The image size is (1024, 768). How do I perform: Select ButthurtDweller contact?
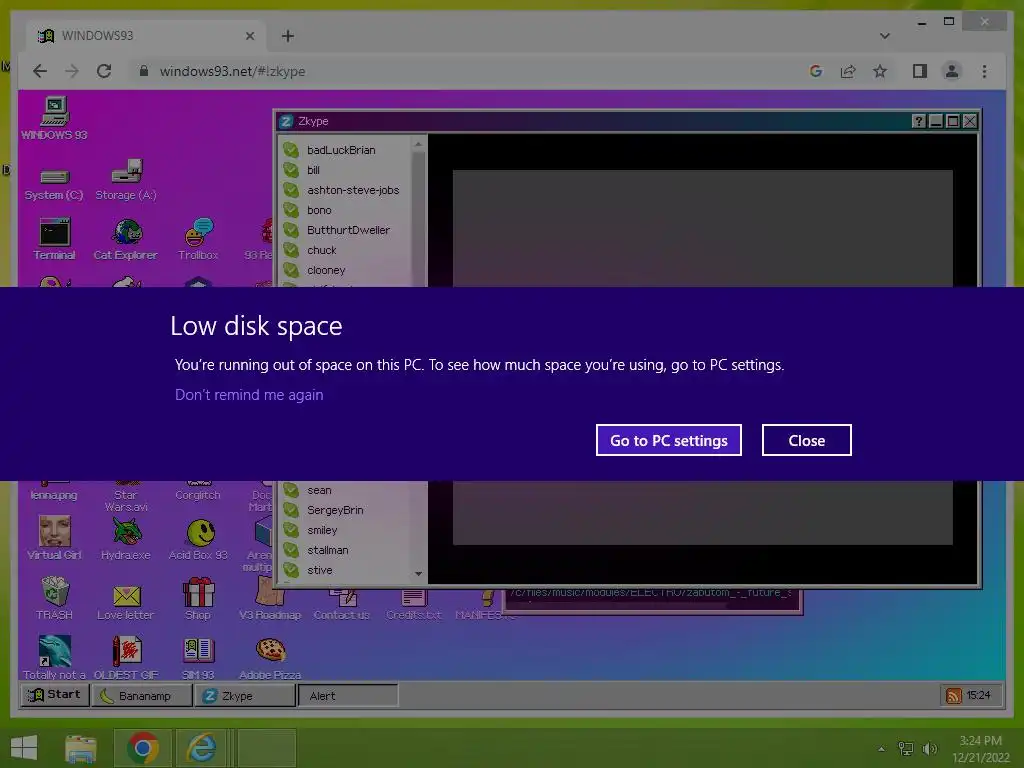[345, 230]
